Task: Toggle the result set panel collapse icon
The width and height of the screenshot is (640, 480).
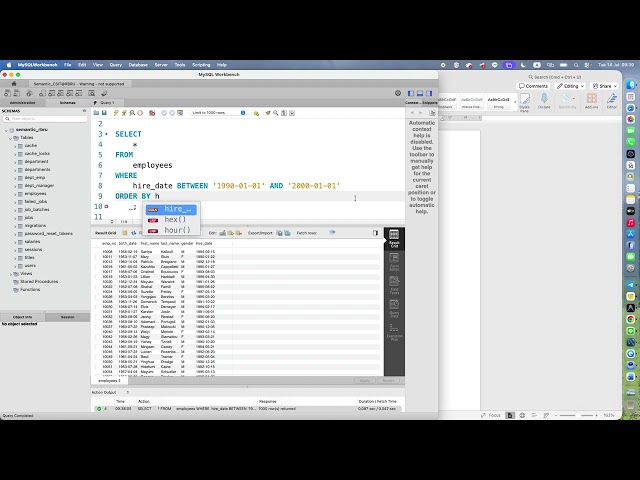Action: (x=375, y=233)
